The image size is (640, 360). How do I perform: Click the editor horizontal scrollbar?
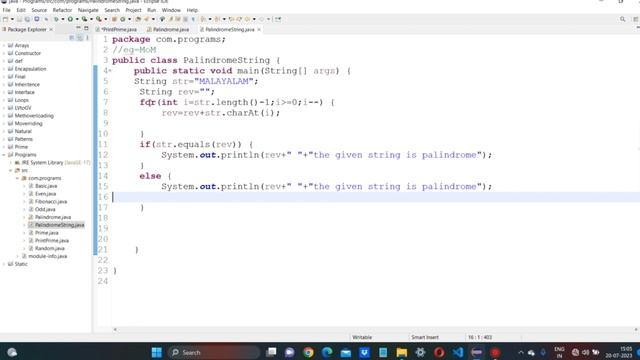pos(375,329)
